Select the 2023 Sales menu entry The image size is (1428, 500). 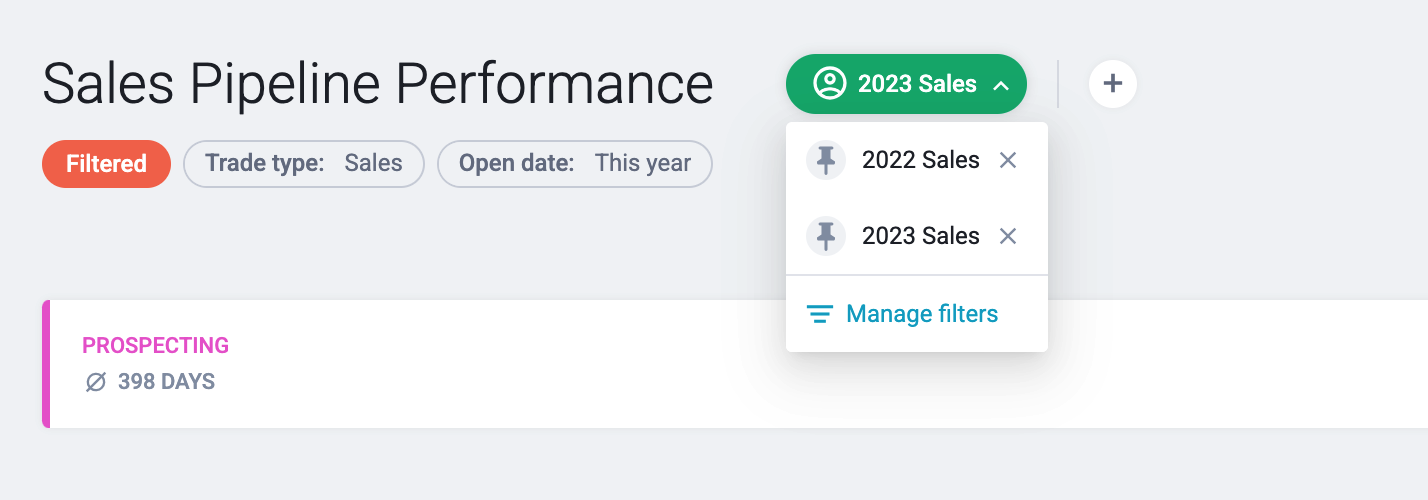pos(920,236)
